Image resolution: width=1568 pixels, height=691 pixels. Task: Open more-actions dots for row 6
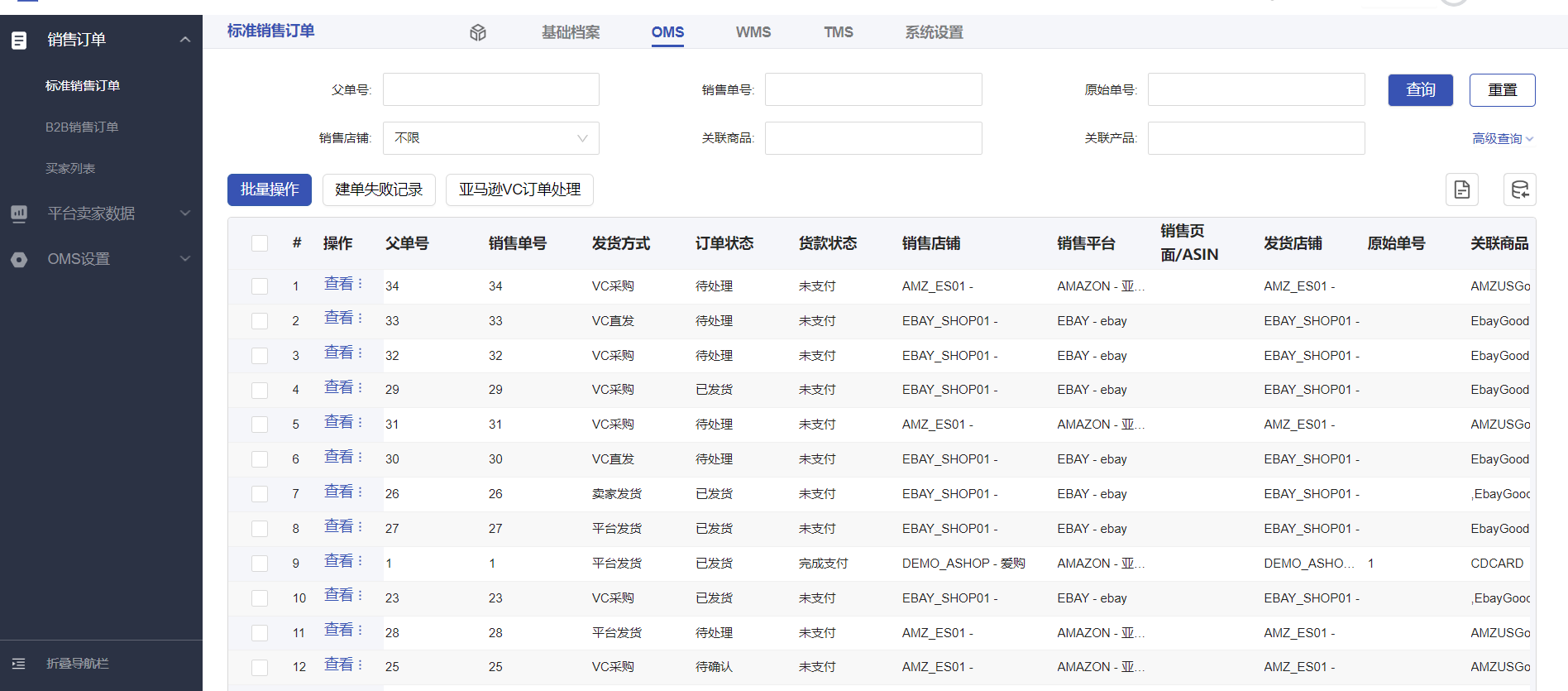click(361, 457)
